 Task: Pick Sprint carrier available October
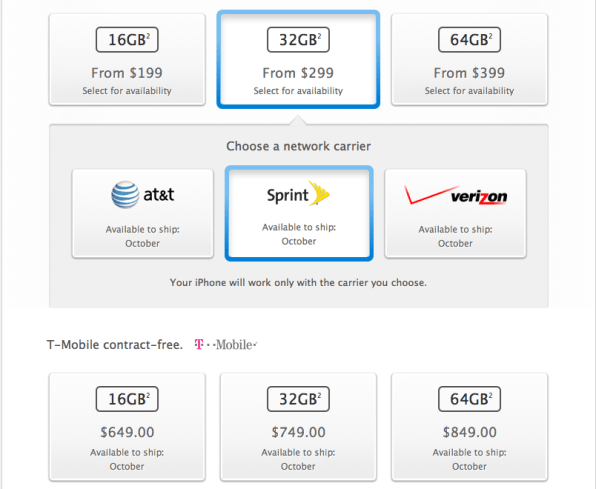[x=299, y=214]
